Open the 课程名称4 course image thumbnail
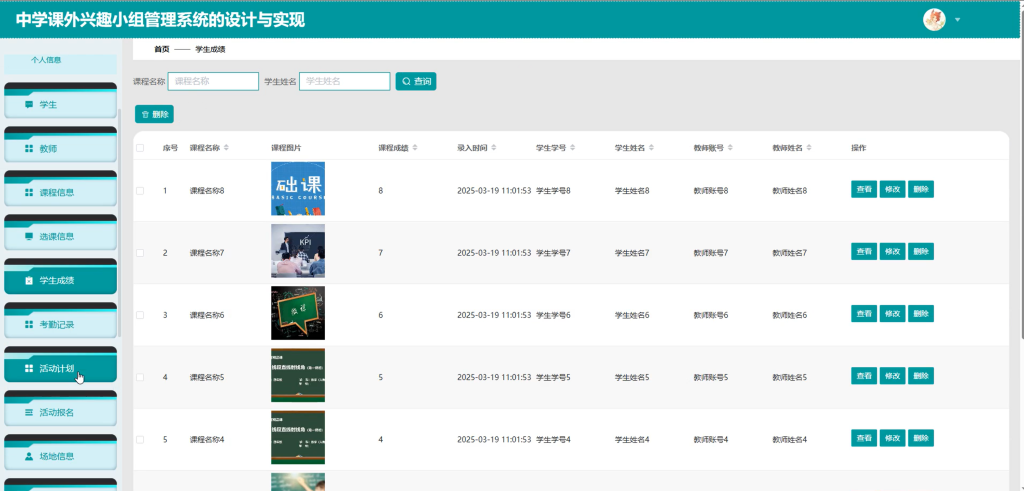The image size is (1024, 491). tap(298, 437)
